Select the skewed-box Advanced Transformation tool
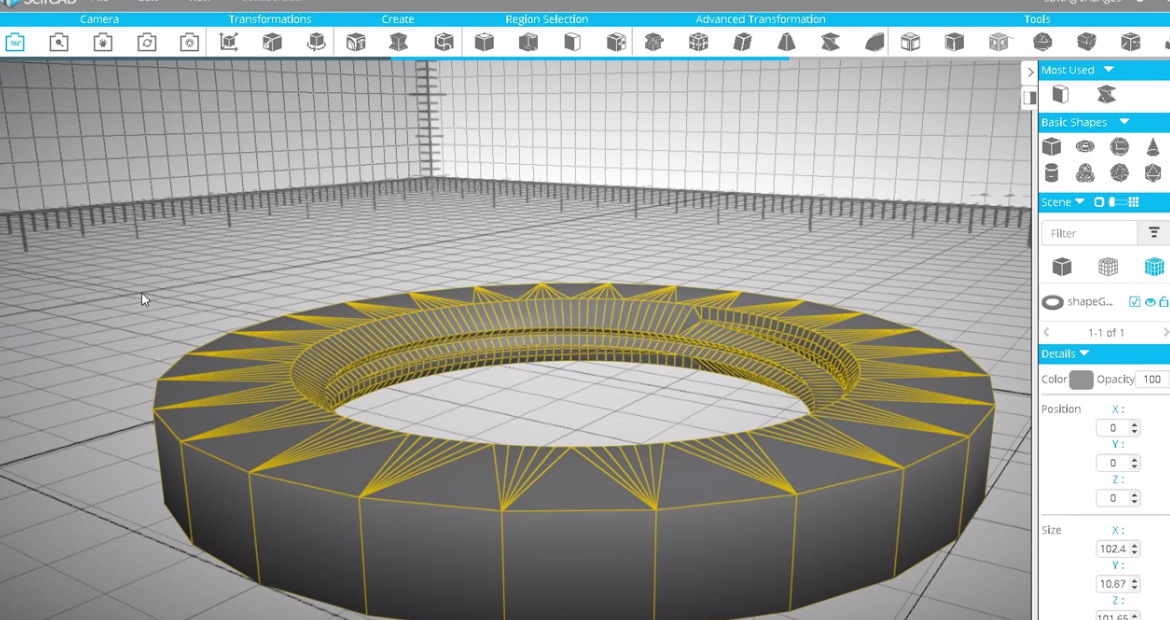This screenshot has width=1170, height=620. click(x=742, y=43)
